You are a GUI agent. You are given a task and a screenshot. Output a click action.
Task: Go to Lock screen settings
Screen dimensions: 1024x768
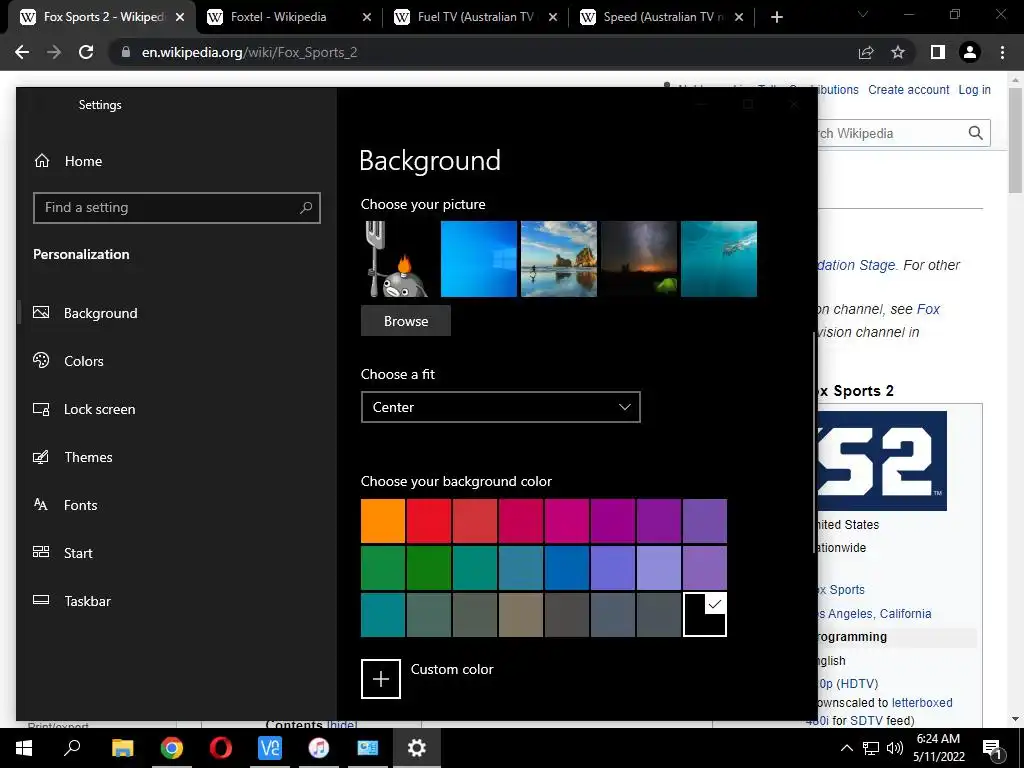pos(99,409)
